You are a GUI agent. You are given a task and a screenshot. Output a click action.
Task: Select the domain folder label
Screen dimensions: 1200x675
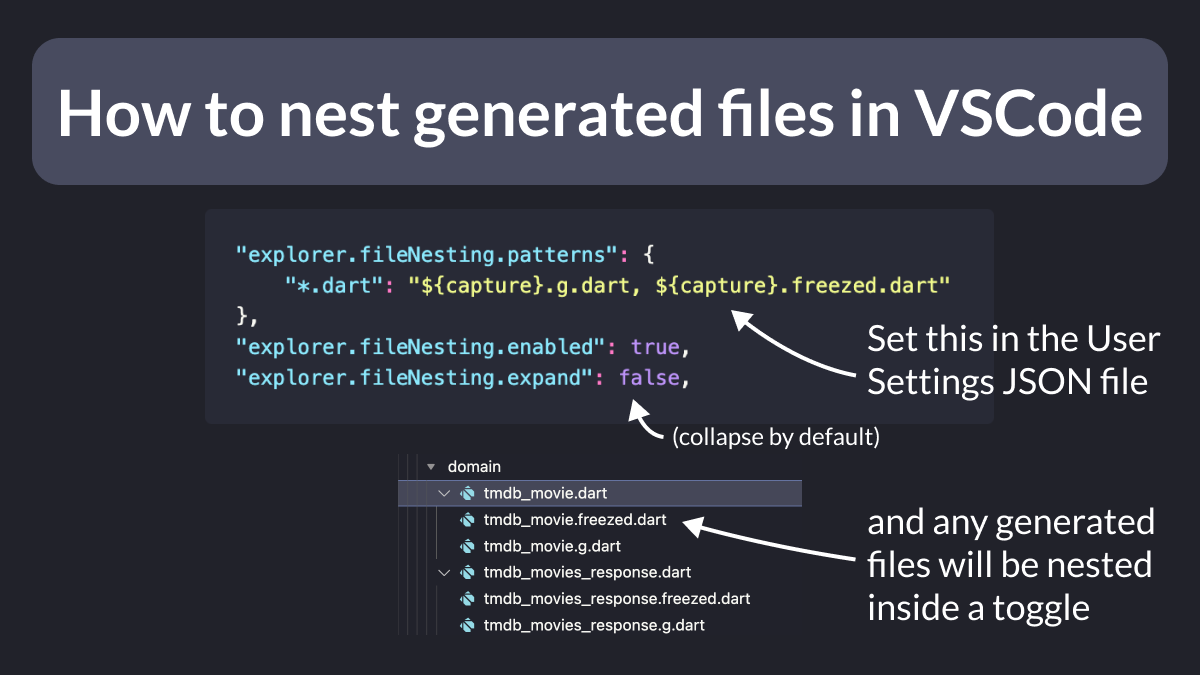(x=474, y=467)
